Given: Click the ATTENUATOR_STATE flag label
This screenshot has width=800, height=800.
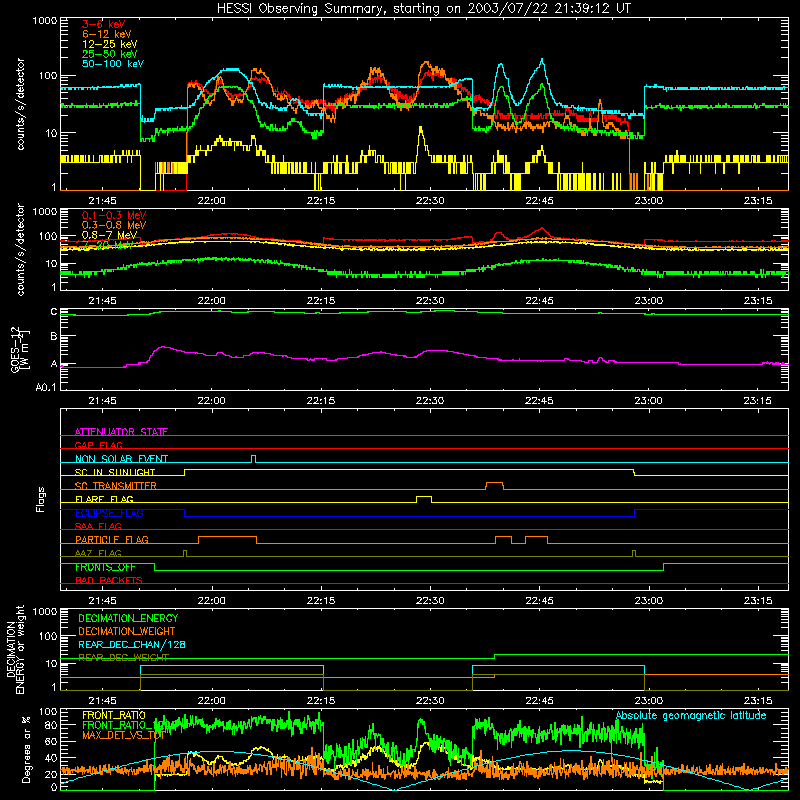Looking at the screenshot, I should click(x=121, y=432).
